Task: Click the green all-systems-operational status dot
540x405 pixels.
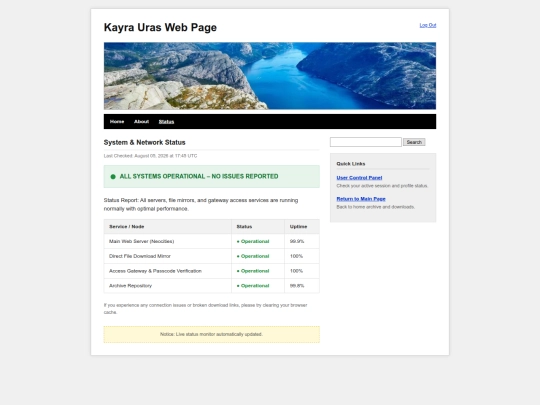Action: (x=113, y=177)
